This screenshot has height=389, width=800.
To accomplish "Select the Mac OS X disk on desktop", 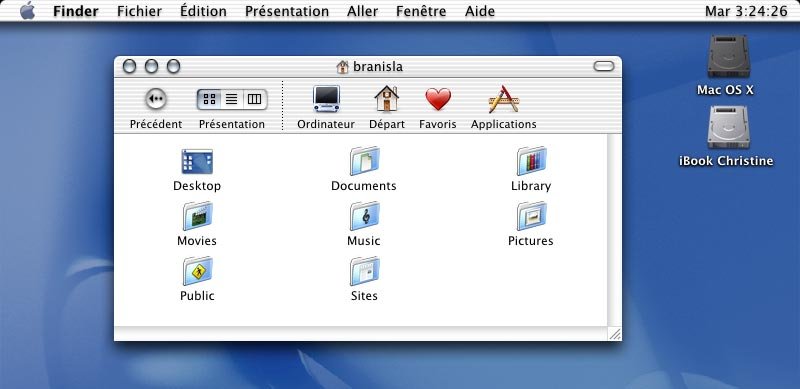I will (x=728, y=56).
